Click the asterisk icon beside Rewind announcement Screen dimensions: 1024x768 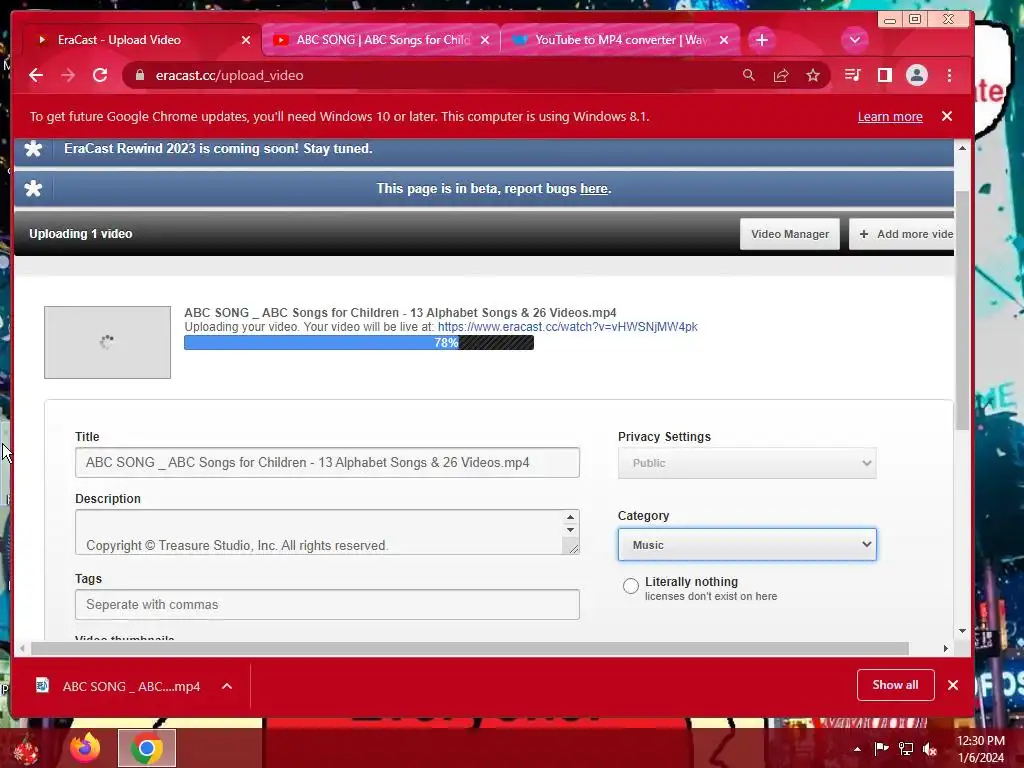click(33, 149)
